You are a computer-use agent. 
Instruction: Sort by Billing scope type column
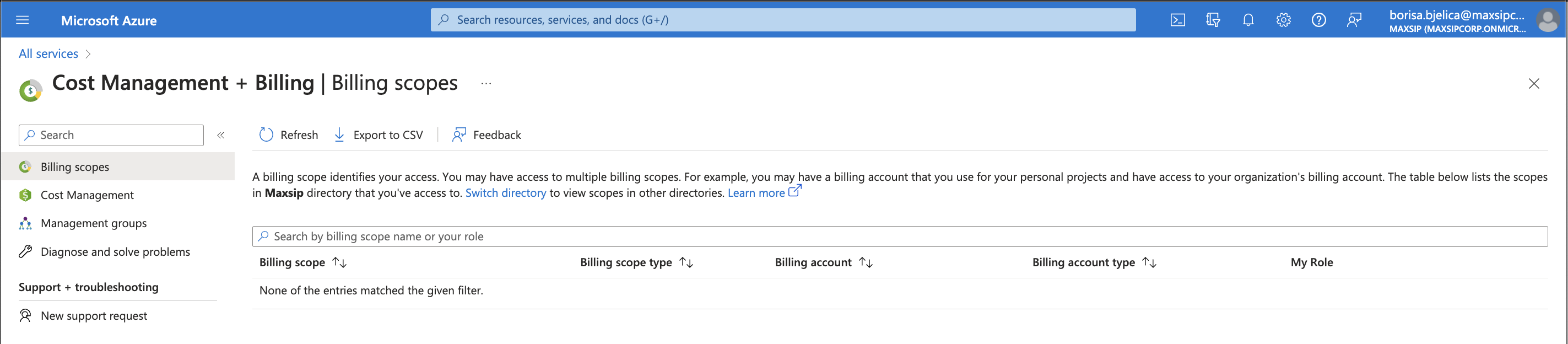[637, 262]
